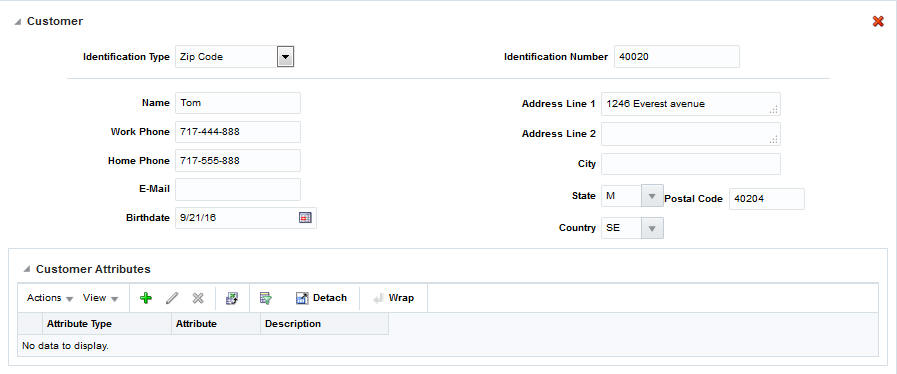Click the Identification Number field
The image size is (897, 374).
[x=677, y=57]
